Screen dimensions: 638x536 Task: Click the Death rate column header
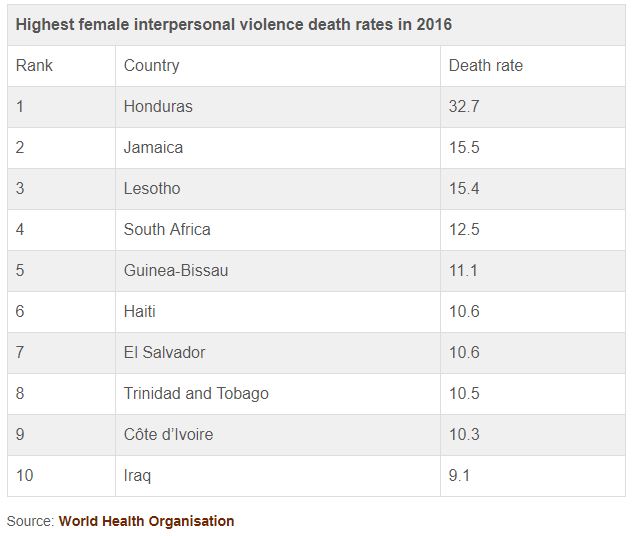[x=485, y=66]
